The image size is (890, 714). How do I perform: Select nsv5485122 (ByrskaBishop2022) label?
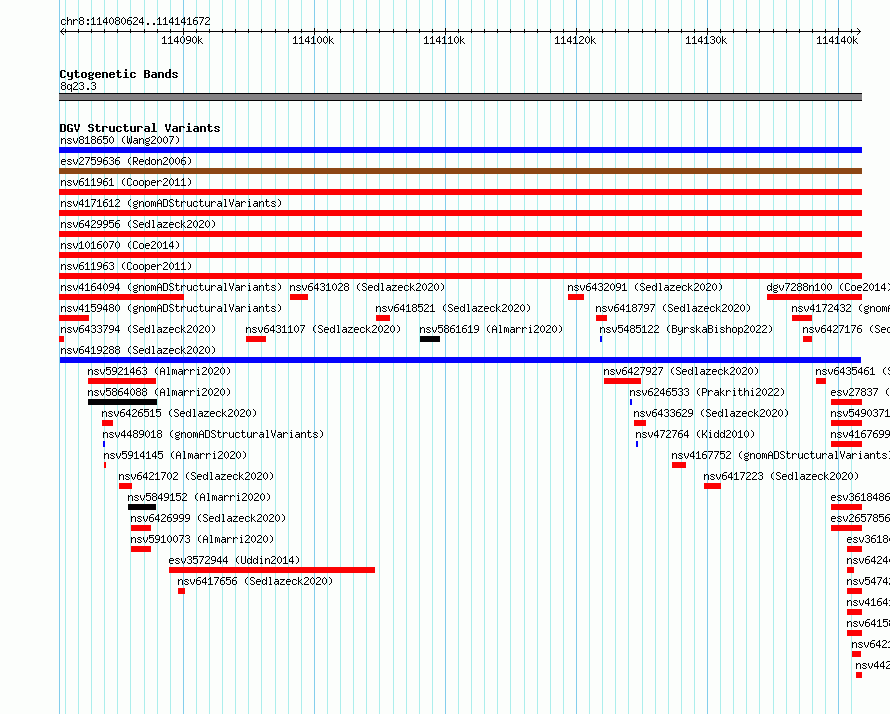686,329
